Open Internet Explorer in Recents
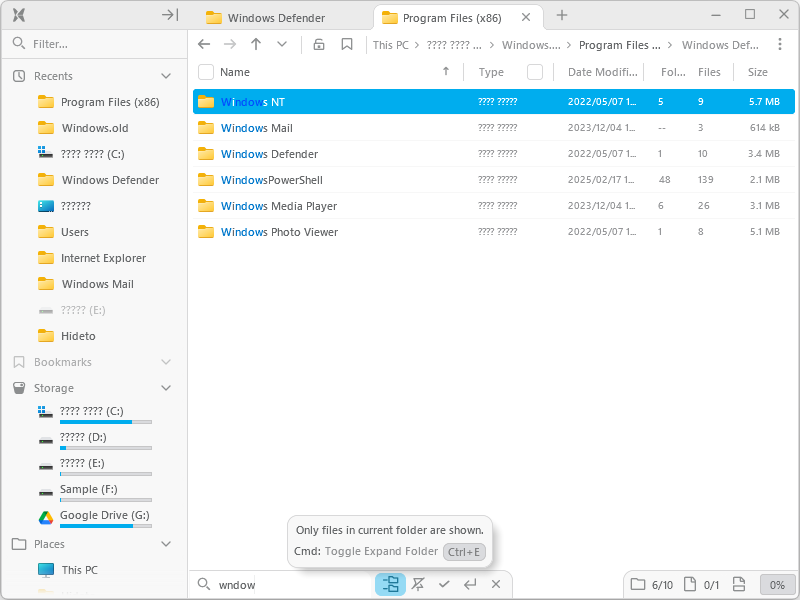The image size is (800, 600). (x=92, y=258)
